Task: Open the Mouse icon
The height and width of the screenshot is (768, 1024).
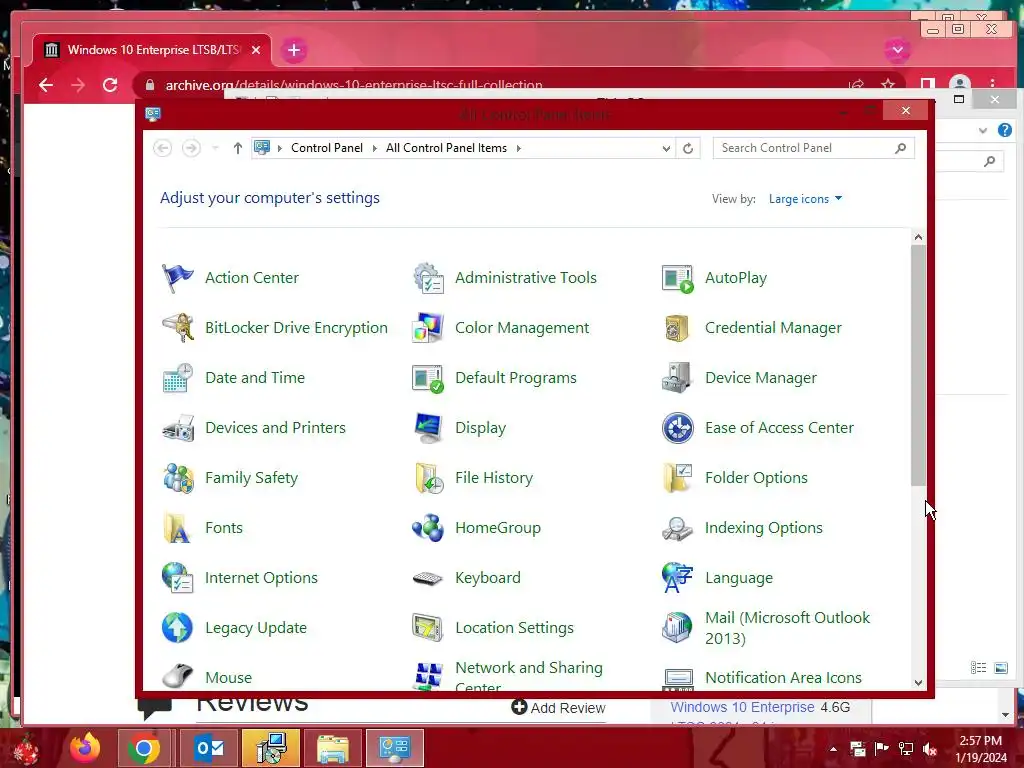Action: point(178,677)
